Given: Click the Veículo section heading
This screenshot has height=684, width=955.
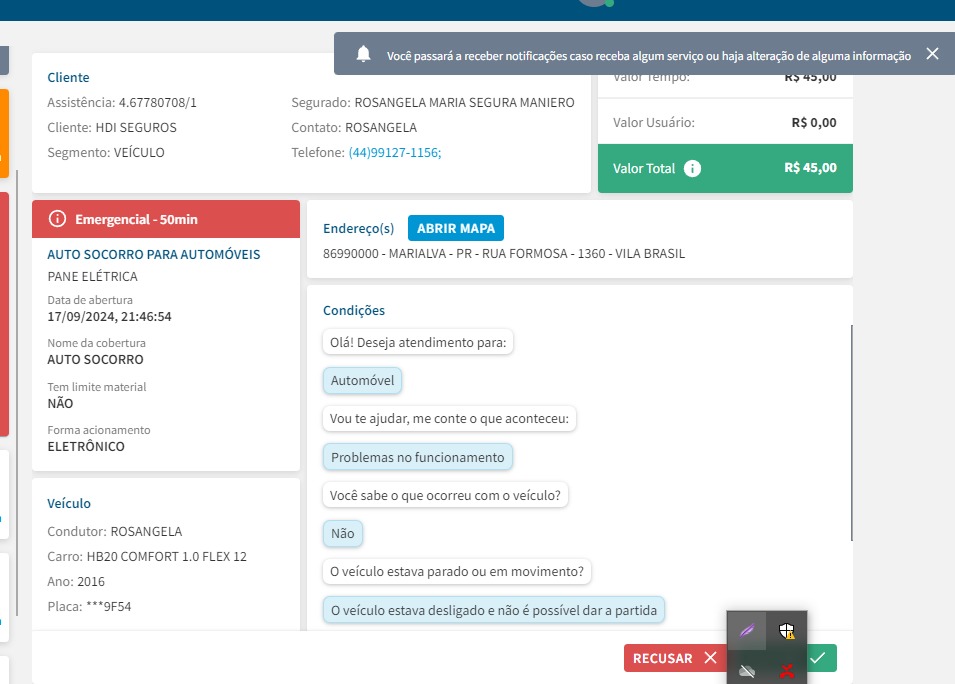Looking at the screenshot, I should tap(69, 504).
